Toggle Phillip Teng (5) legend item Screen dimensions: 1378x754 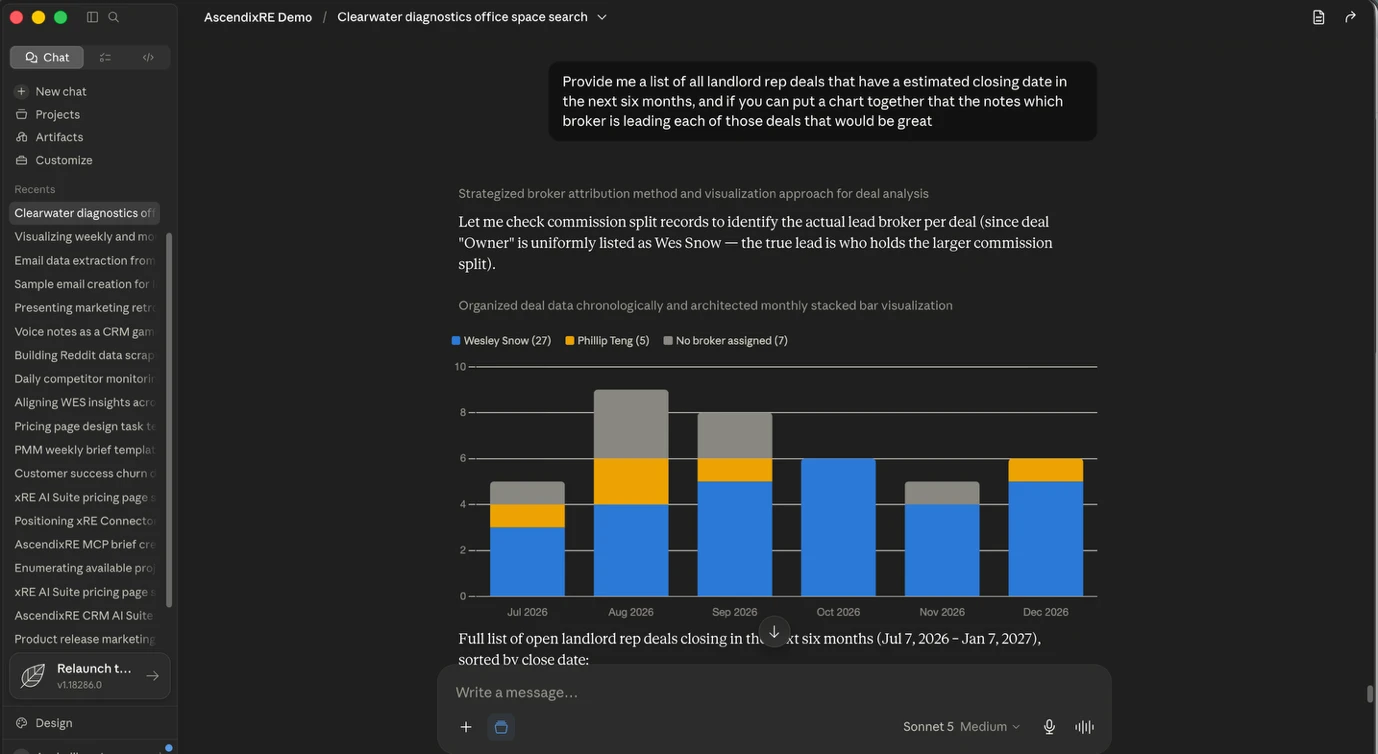coord(607,340)
